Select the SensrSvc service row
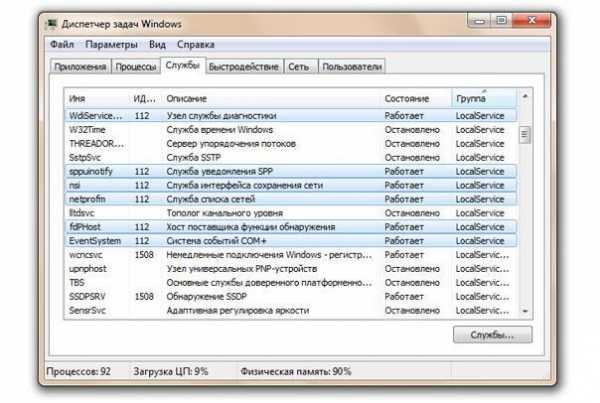Image resolution: width=600 pixels, height=403 pixels. pos(291,310)
